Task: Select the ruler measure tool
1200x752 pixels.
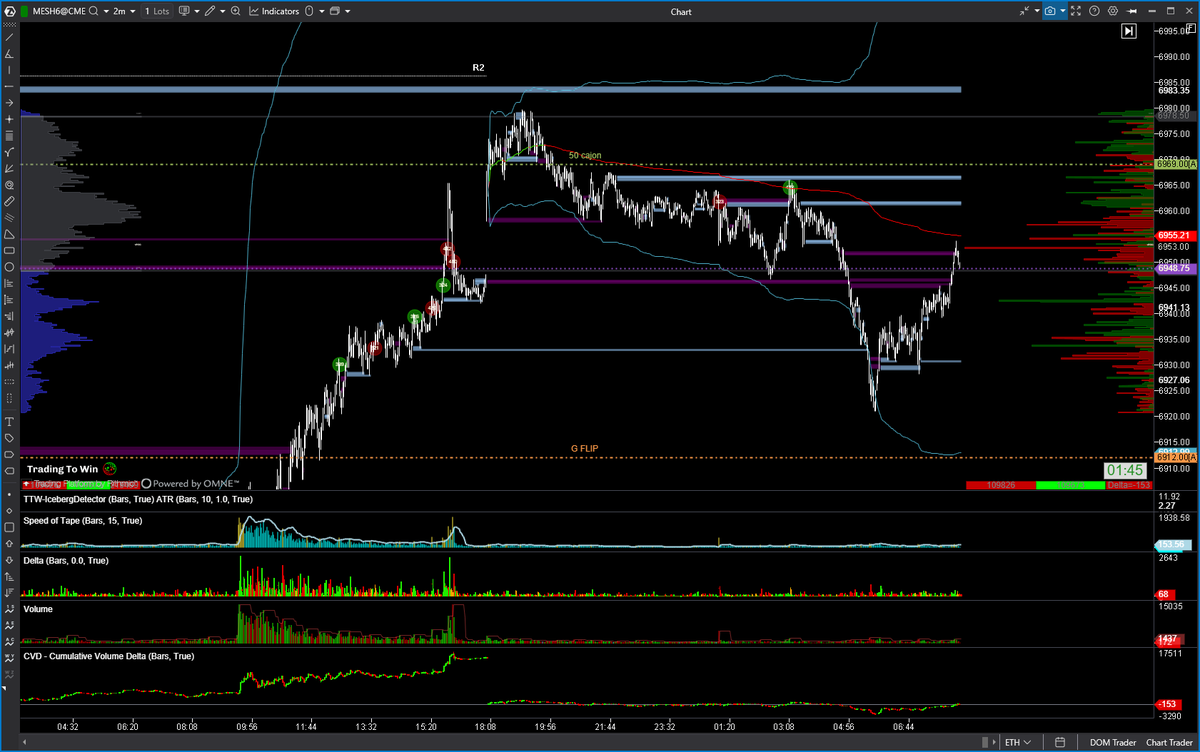Action: (9, 201)
